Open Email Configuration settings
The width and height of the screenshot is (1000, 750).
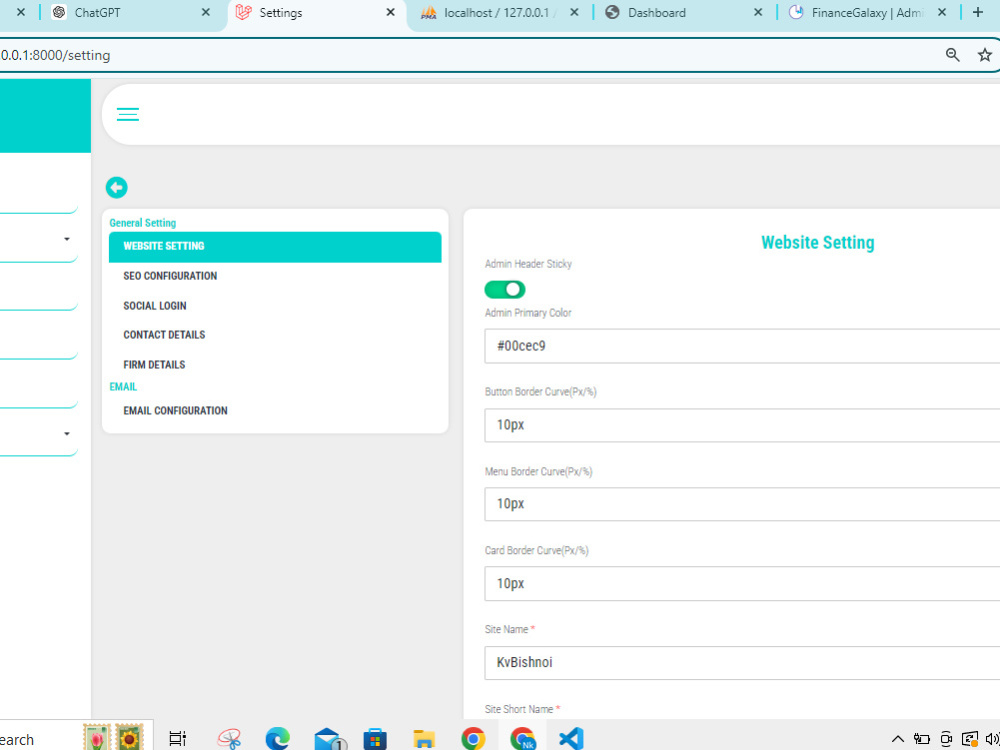[175, 411]
